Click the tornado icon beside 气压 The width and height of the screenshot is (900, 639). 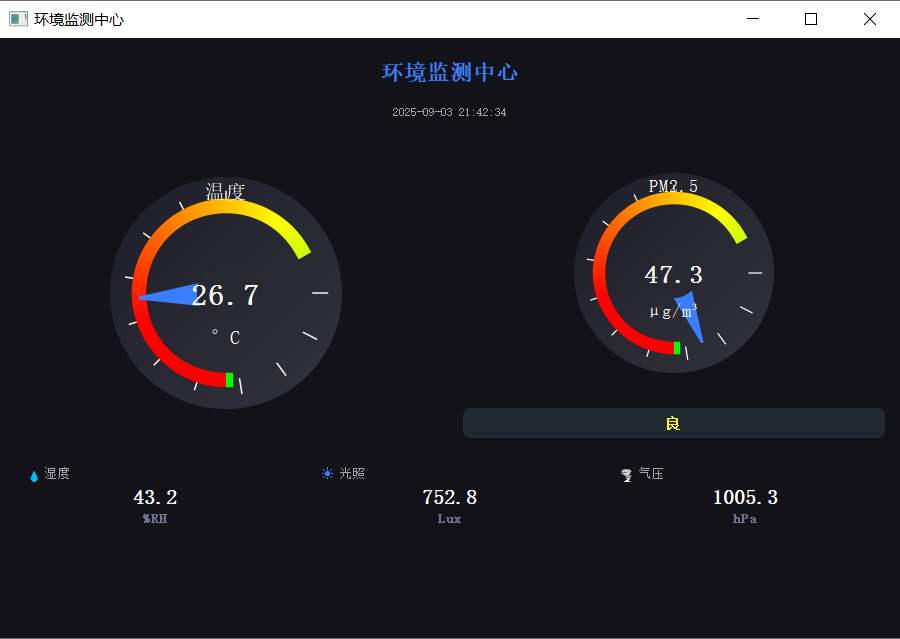point(626,475)
